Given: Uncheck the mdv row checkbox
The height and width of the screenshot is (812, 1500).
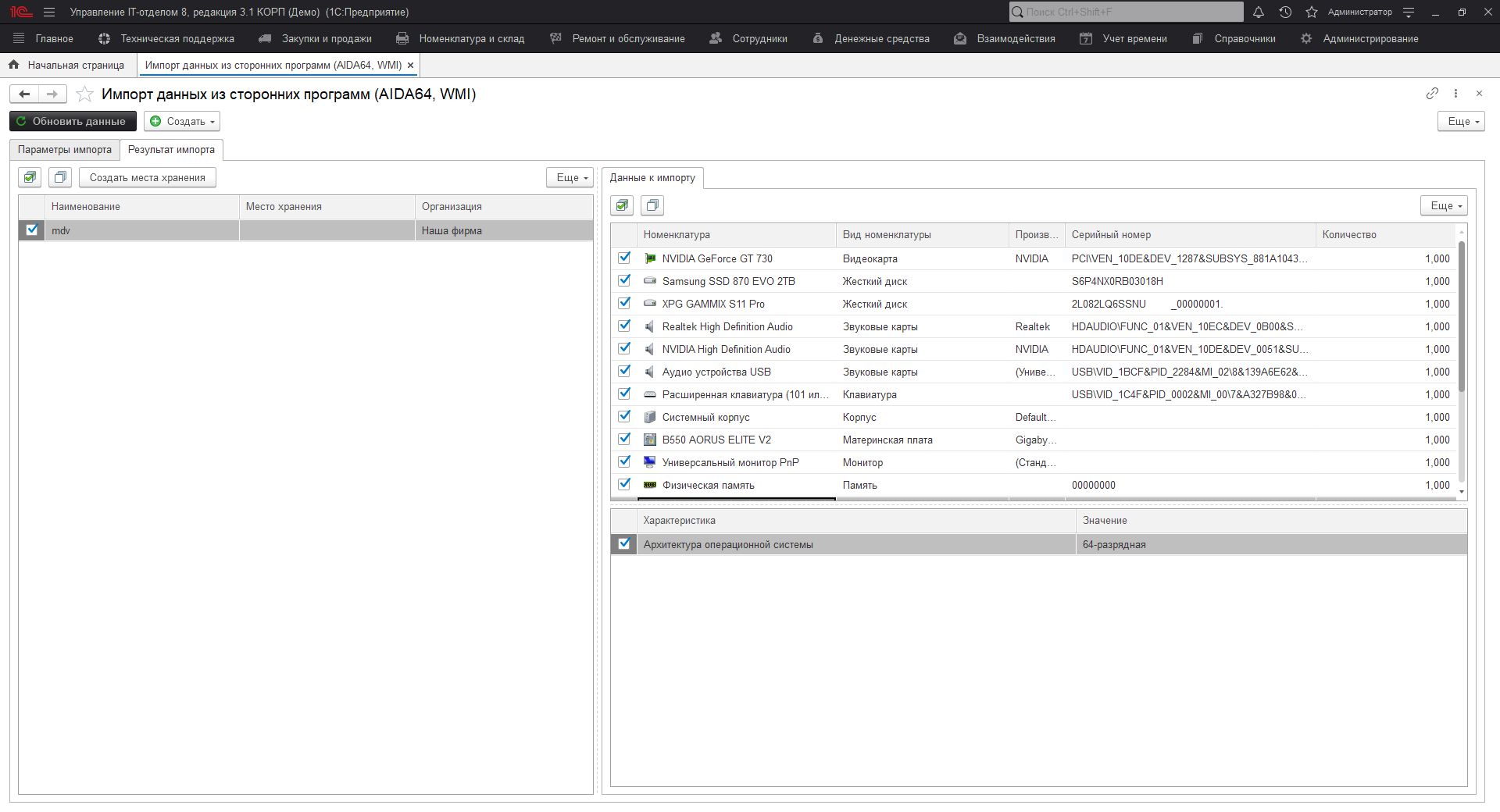Looking at the screenshot, I should coord(32,230).
